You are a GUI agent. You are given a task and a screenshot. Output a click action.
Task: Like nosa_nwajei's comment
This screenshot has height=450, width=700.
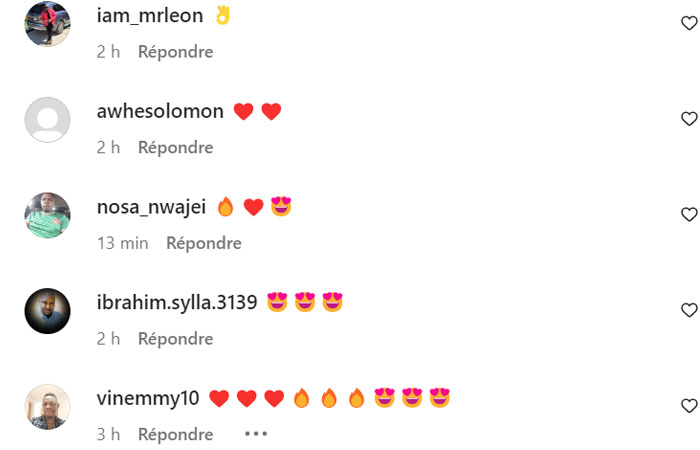click(689, 214)
